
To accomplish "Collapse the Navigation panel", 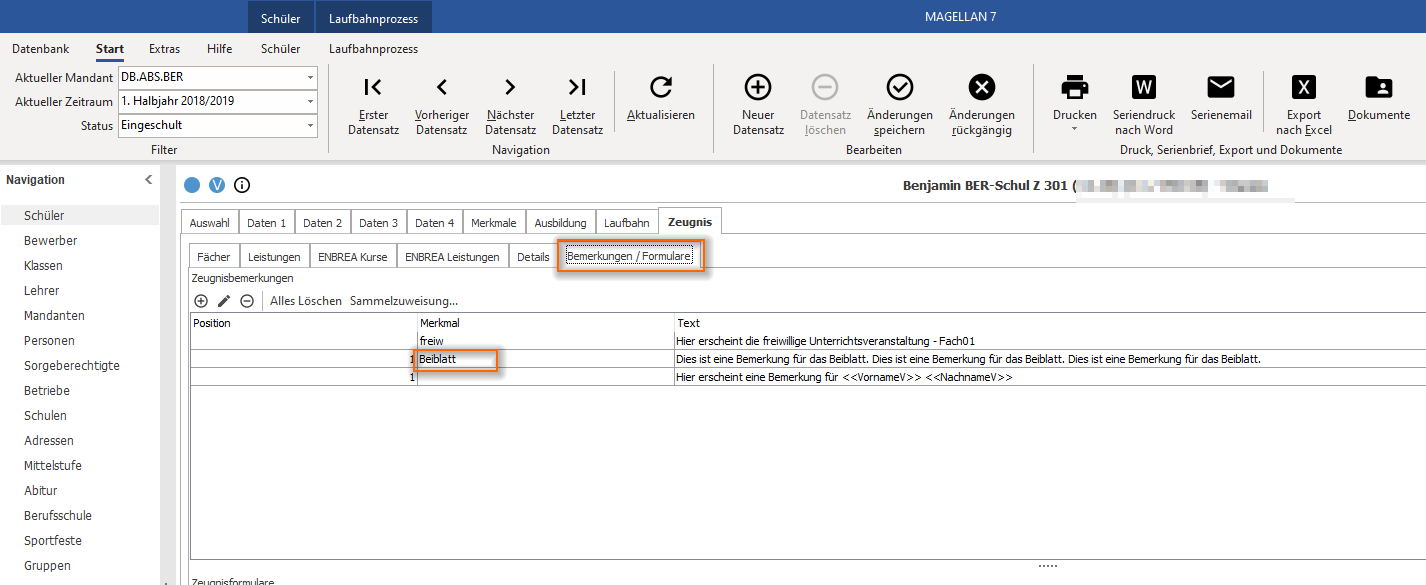I will [148, 180].
